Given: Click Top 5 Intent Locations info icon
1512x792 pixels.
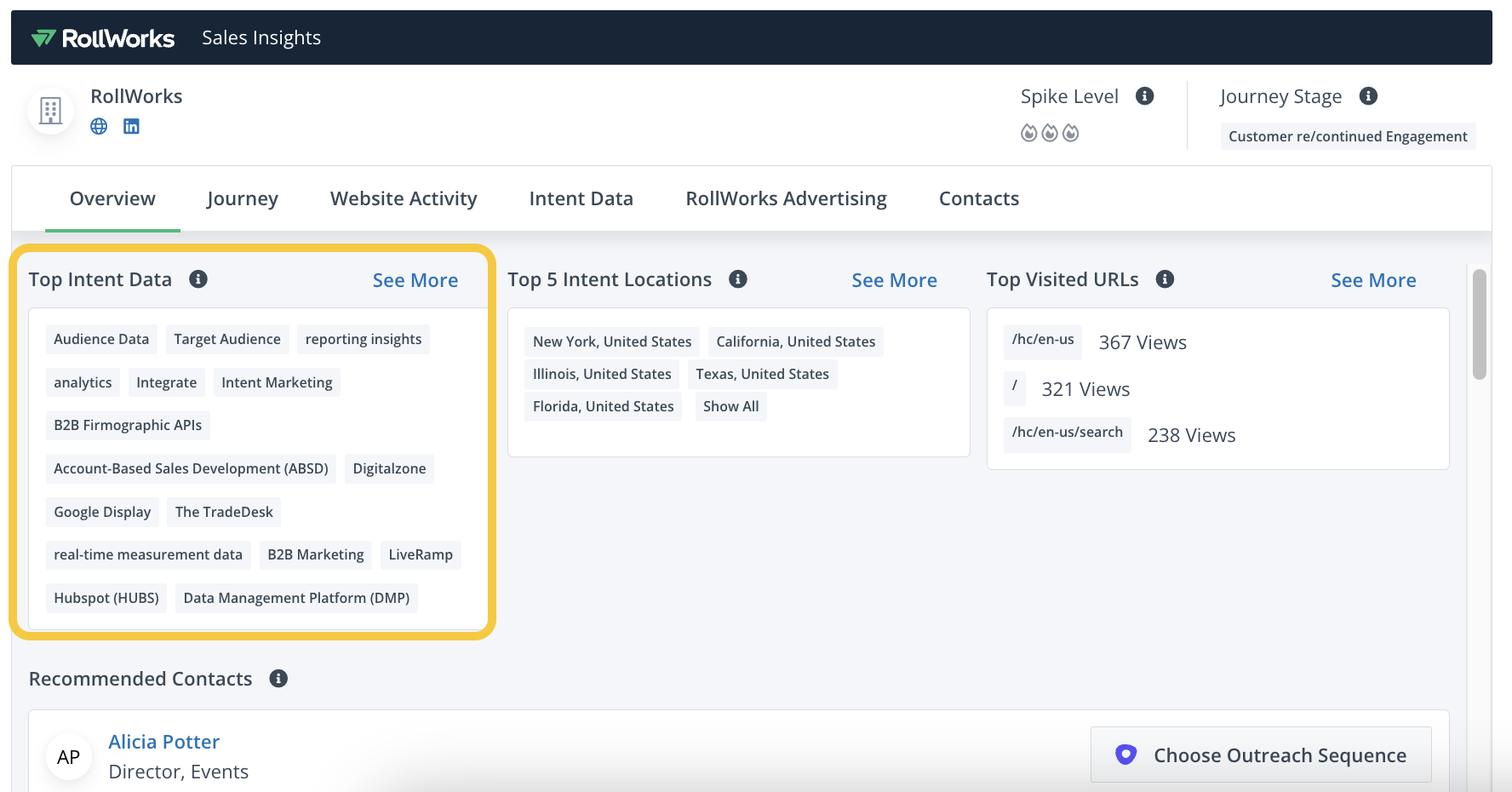Looking at the screenshot, I should (x=738, y=279).
